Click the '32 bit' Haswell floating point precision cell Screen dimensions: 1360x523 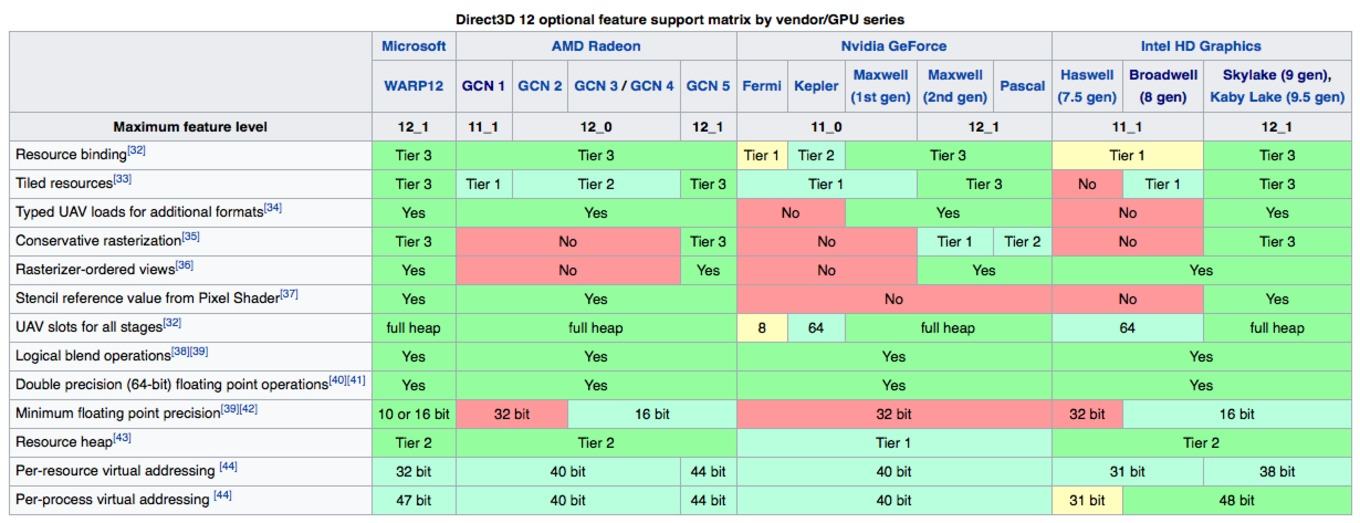click(1087, 414)
